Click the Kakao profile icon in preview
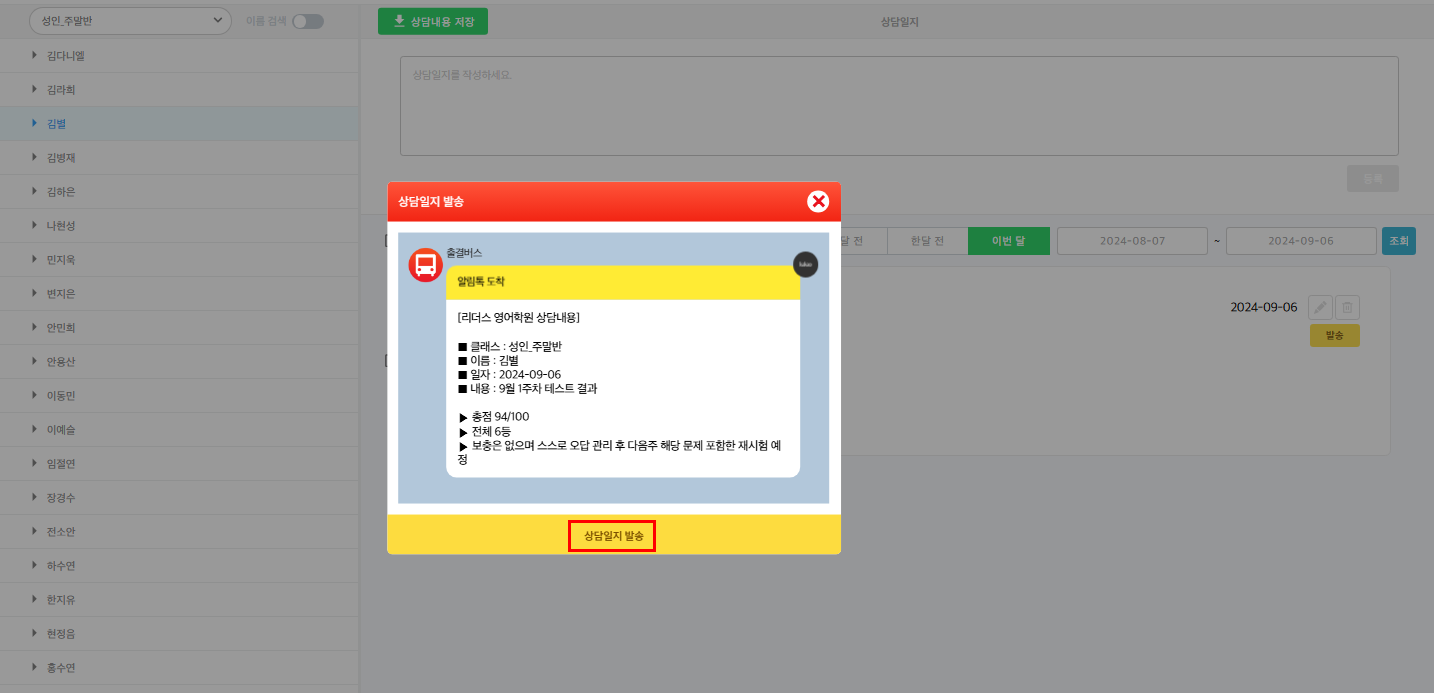 [x=805, y=265]
